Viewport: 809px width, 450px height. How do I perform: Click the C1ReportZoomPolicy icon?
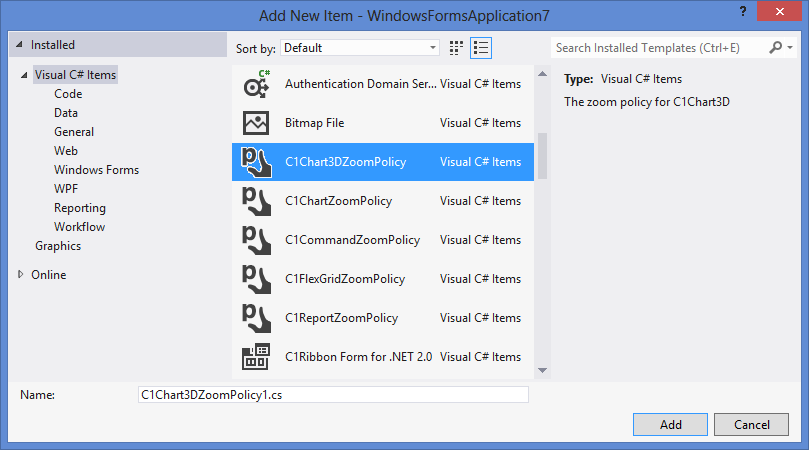click(x=257, y=318)
